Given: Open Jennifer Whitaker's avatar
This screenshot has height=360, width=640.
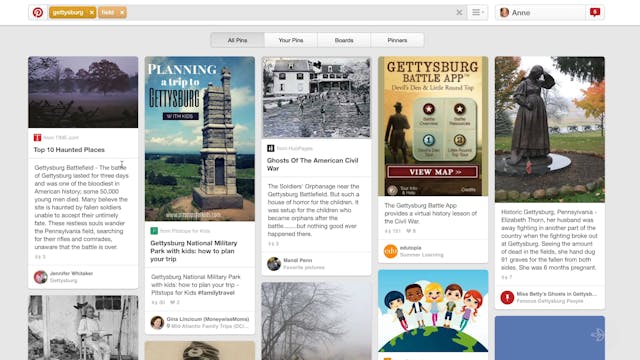Looking at the screenshot, I should (x=40, y=277).
